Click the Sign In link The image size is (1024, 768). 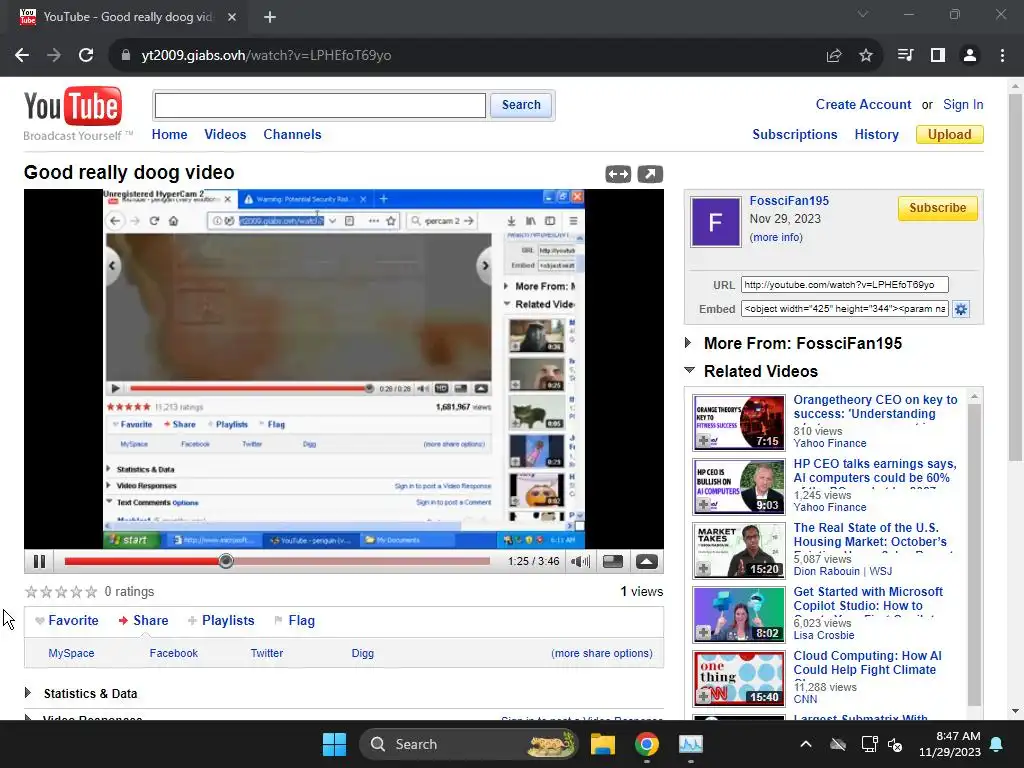tap(963, 104)
